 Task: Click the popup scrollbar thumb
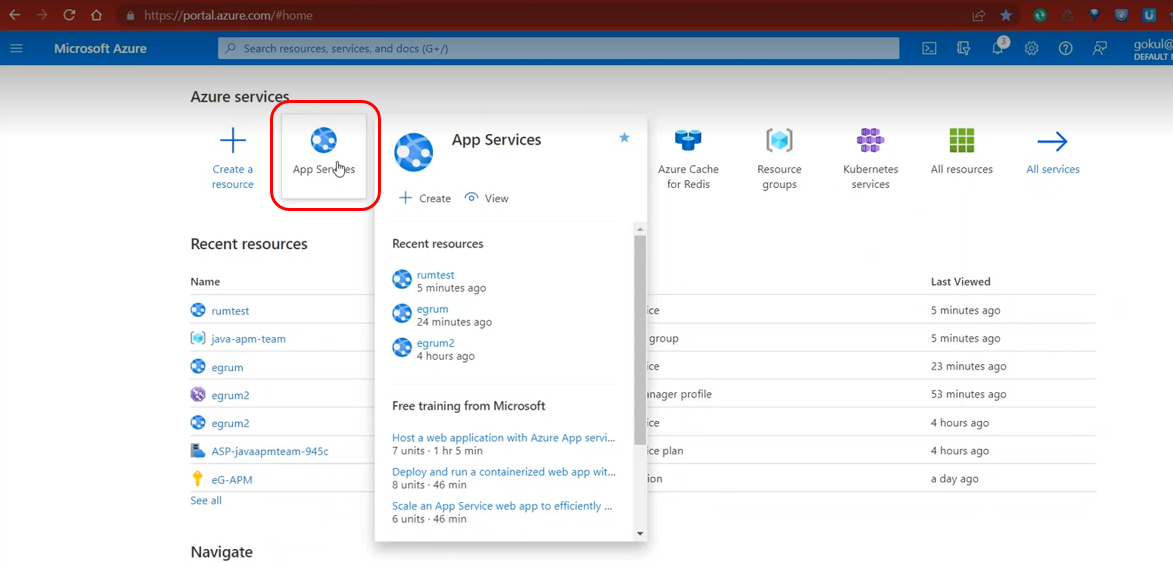[640, 339]
